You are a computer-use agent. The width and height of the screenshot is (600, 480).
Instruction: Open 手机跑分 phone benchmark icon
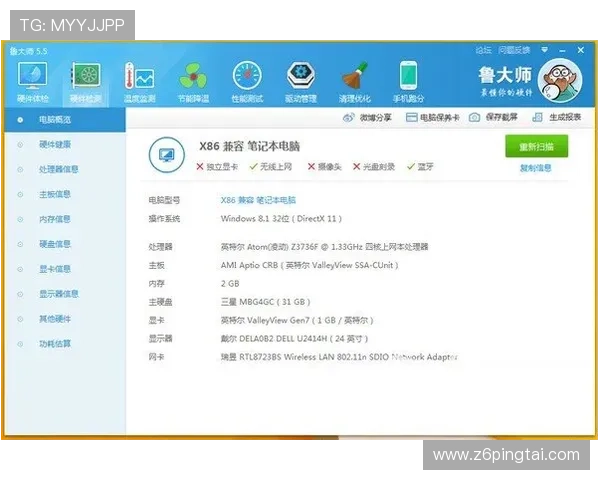point(409,78)
